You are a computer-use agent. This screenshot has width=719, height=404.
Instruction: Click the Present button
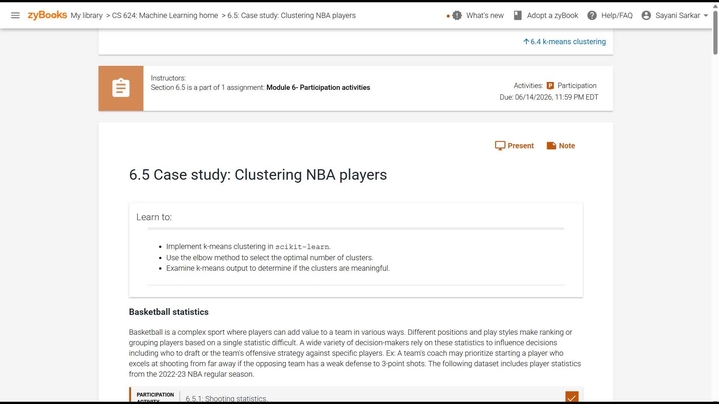(x=514, y=146)
